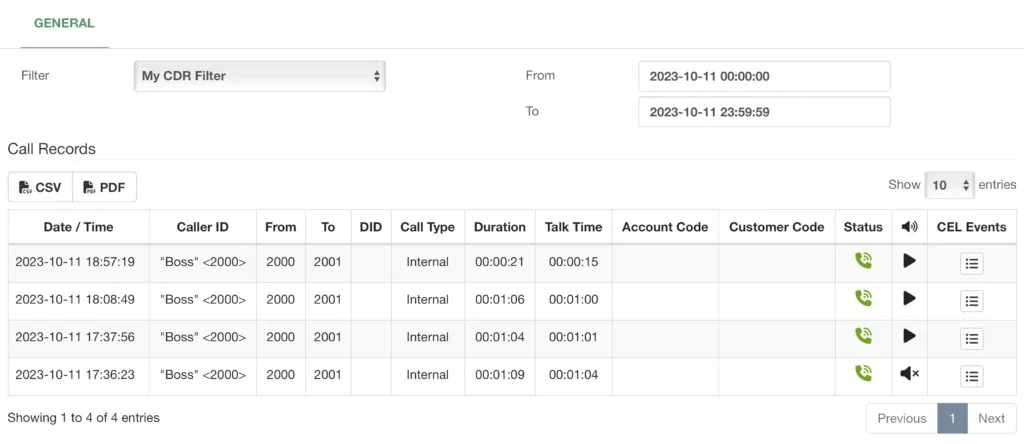Export call records as CSV
Image resolution: width=1024 pixels, height=444 pixels.
40,187
